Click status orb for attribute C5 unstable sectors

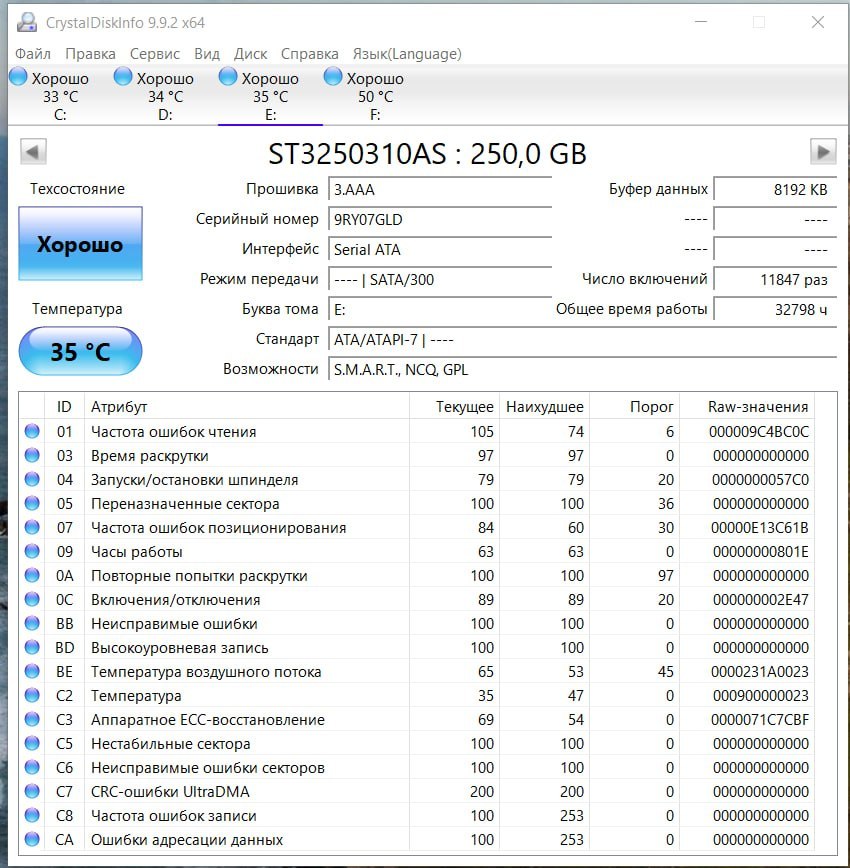click(x=32, y=743)
